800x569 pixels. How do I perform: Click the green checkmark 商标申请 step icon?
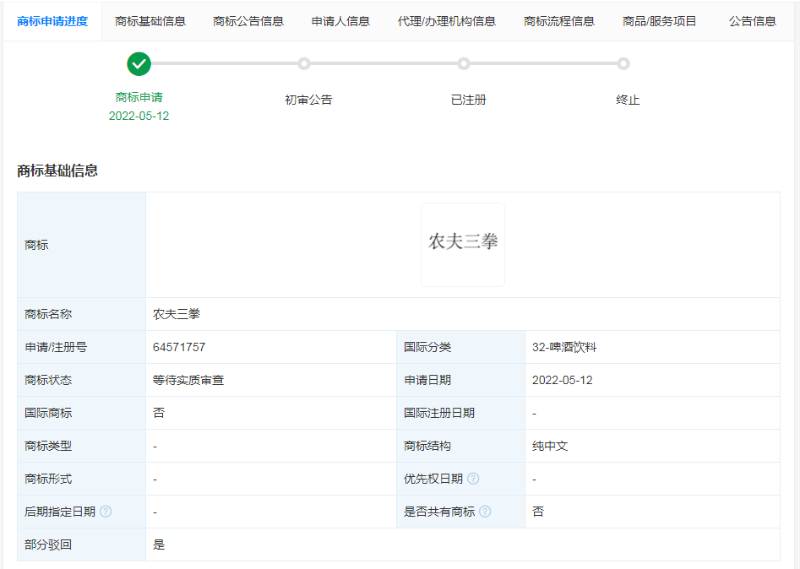tap(139, 64)
